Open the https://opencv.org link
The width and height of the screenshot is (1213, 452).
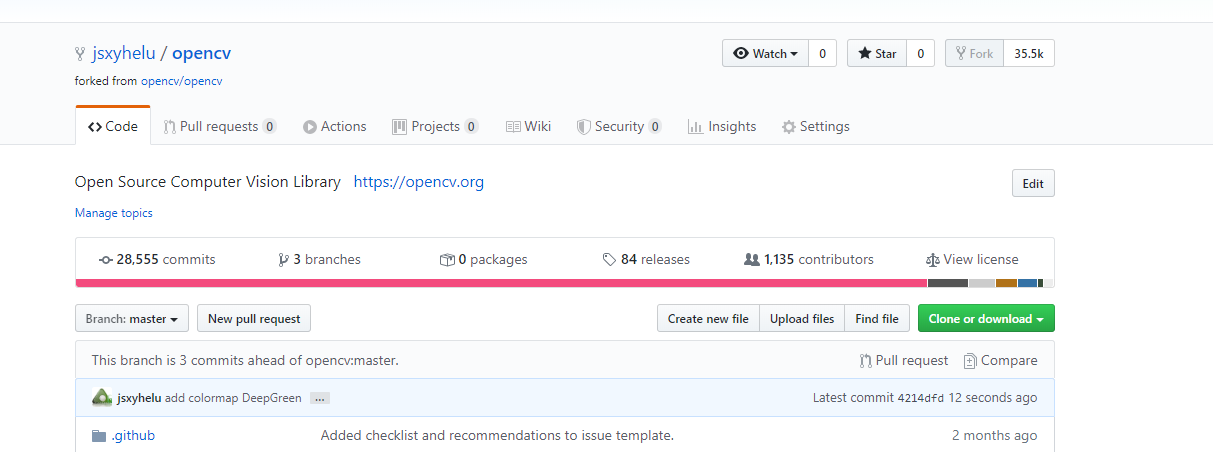click(x=419, y=182)
